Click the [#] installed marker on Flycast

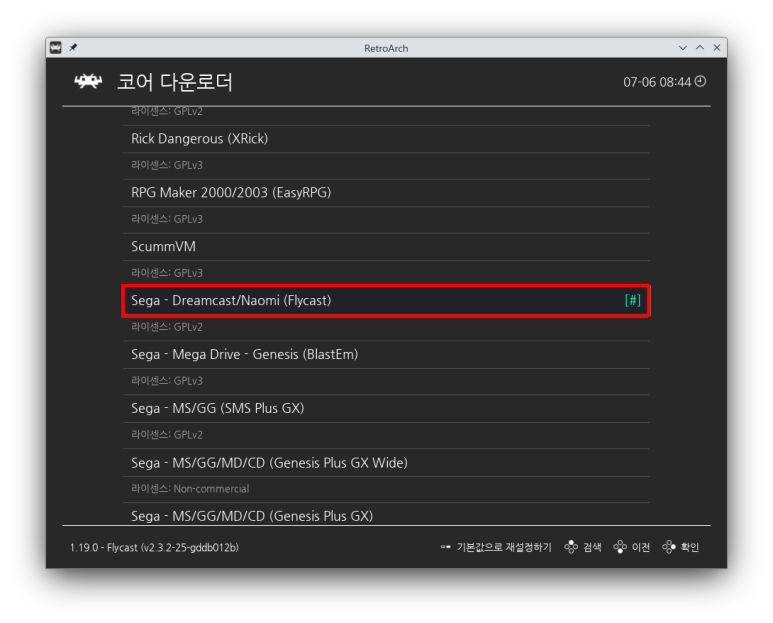(x=632, y=300)
